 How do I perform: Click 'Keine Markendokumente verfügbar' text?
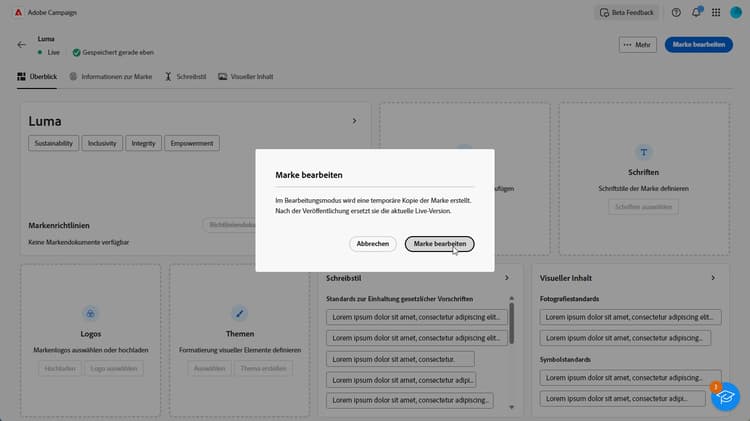click(78, 242)
